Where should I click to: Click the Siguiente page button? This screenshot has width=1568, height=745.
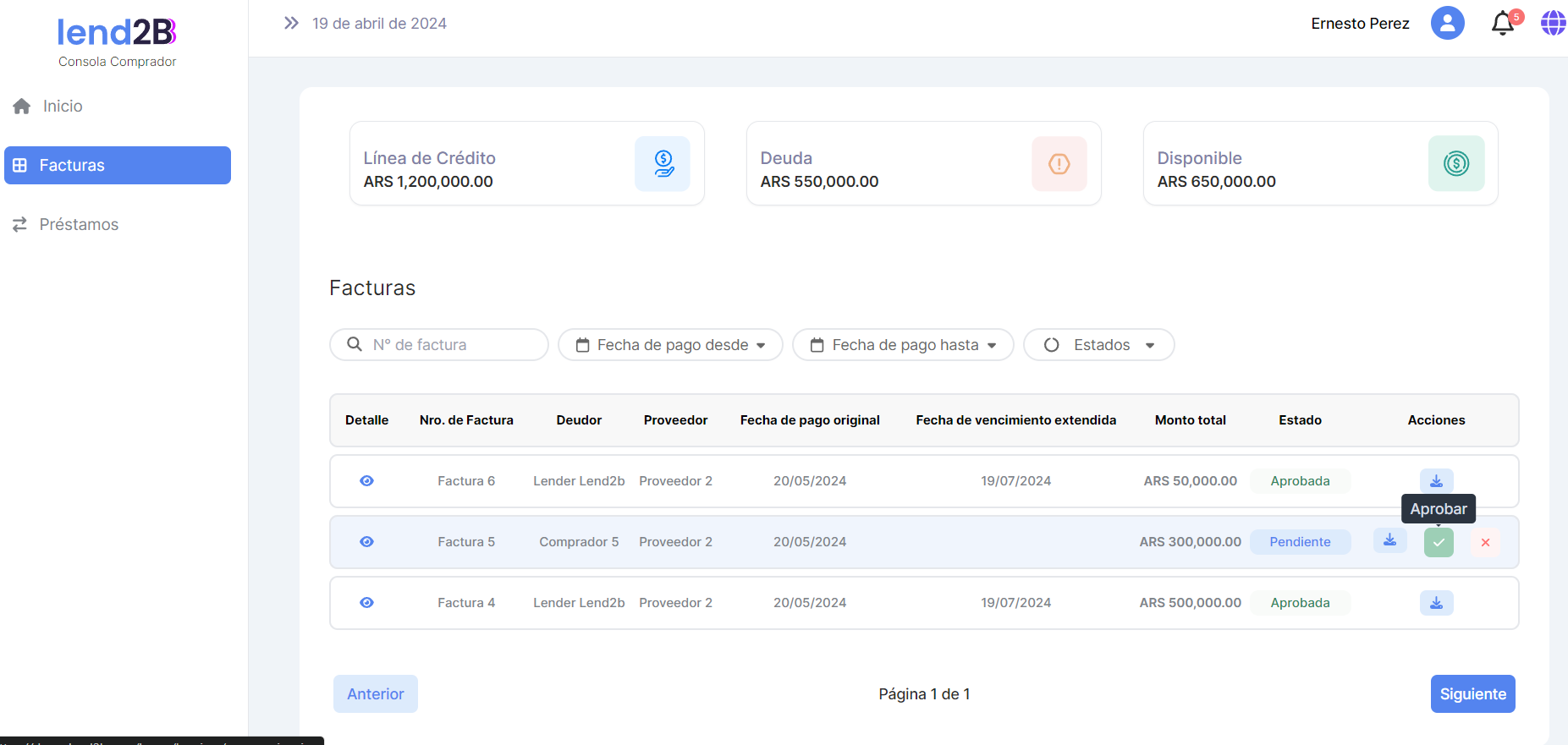pos(1472,694)
